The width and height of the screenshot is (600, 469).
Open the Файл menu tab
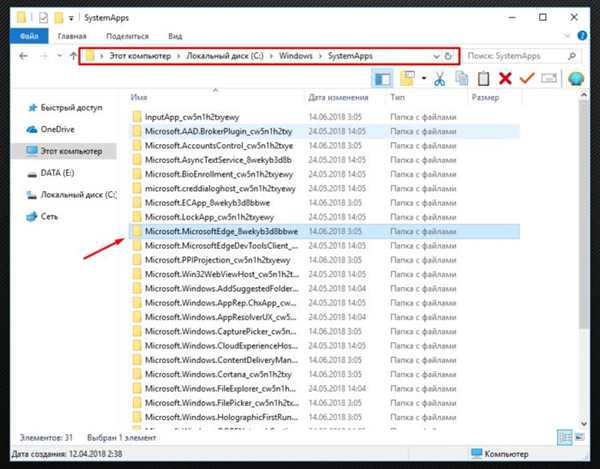click(29, 36)
